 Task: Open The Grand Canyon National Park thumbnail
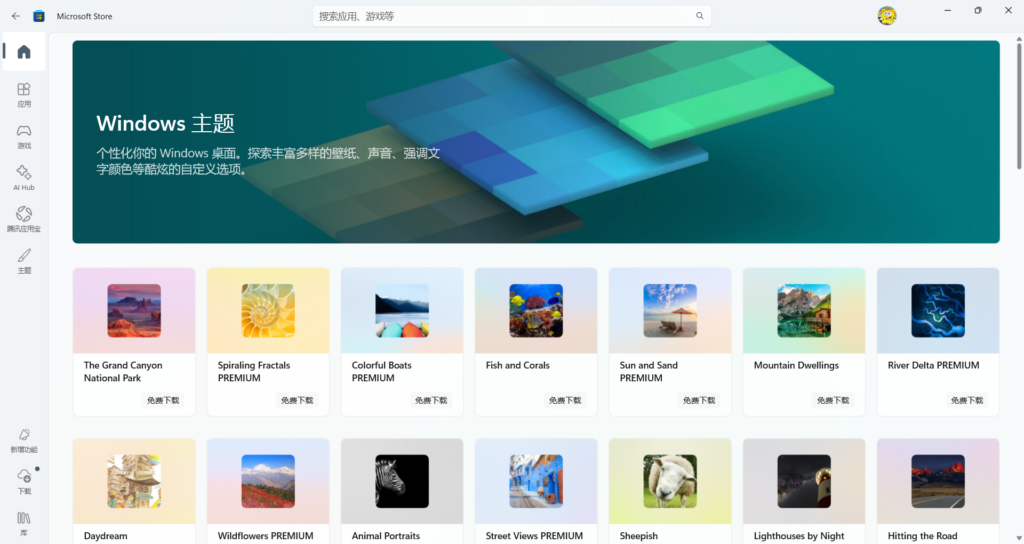click(x=134, y=311)
